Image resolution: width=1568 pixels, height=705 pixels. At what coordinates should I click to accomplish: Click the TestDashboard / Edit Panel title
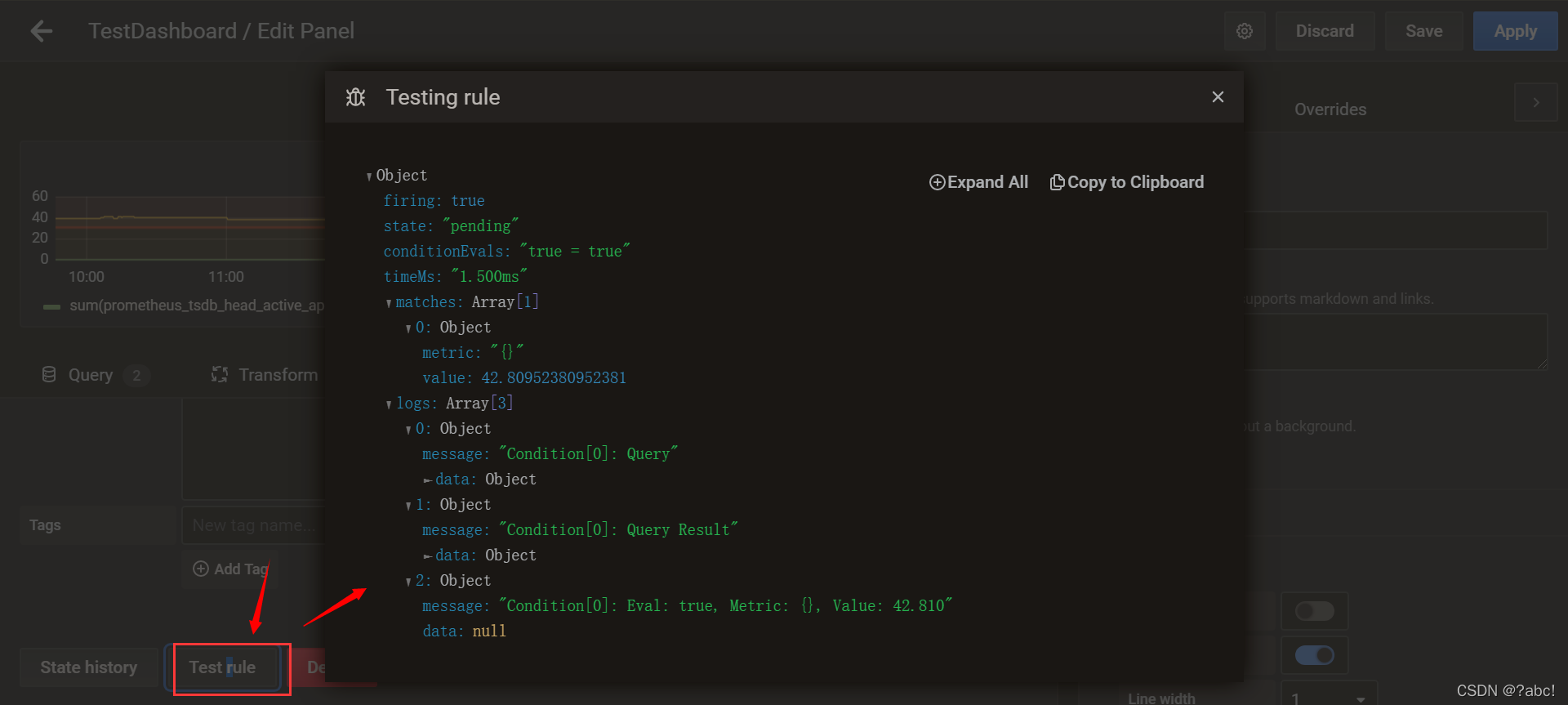(x=221, y=31)
